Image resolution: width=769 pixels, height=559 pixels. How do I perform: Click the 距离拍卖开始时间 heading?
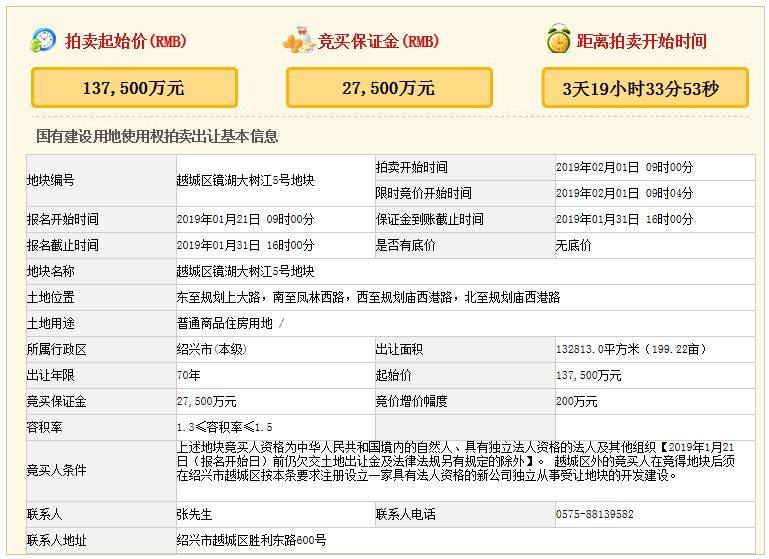(x=641, y=41)
